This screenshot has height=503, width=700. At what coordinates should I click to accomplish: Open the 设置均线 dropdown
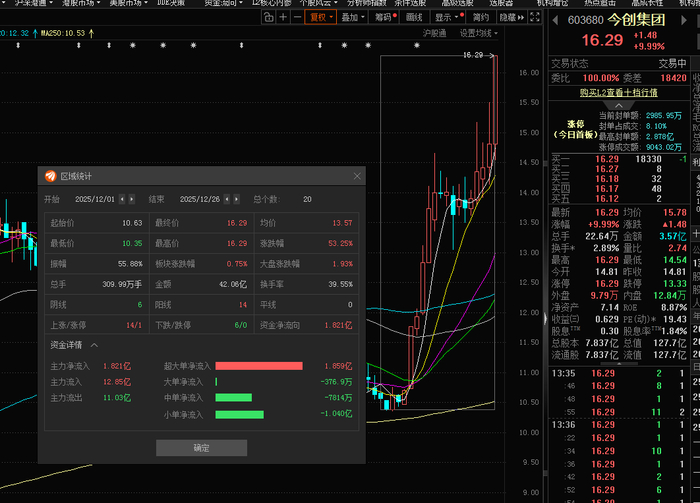479,33
